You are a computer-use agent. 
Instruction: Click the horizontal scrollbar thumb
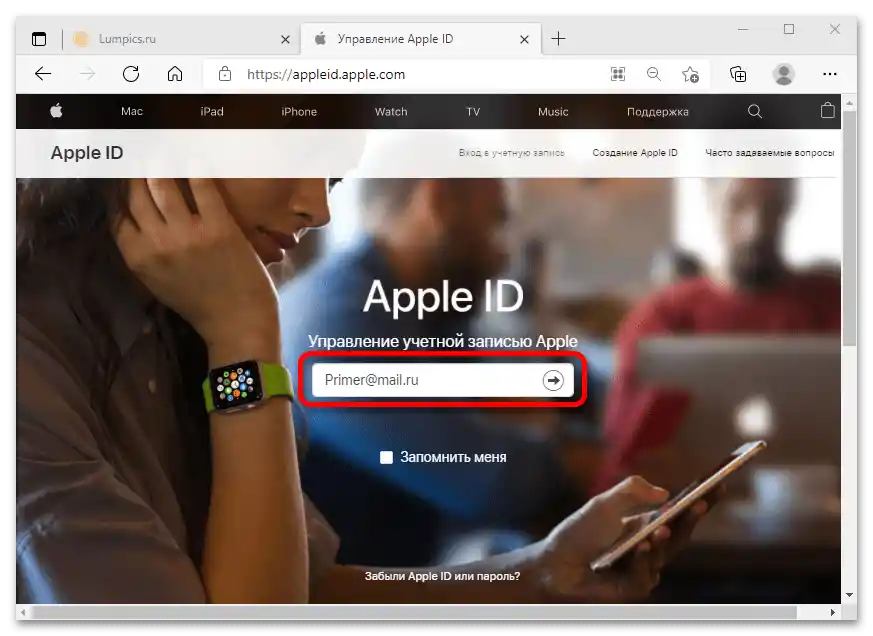click(414, 612)
